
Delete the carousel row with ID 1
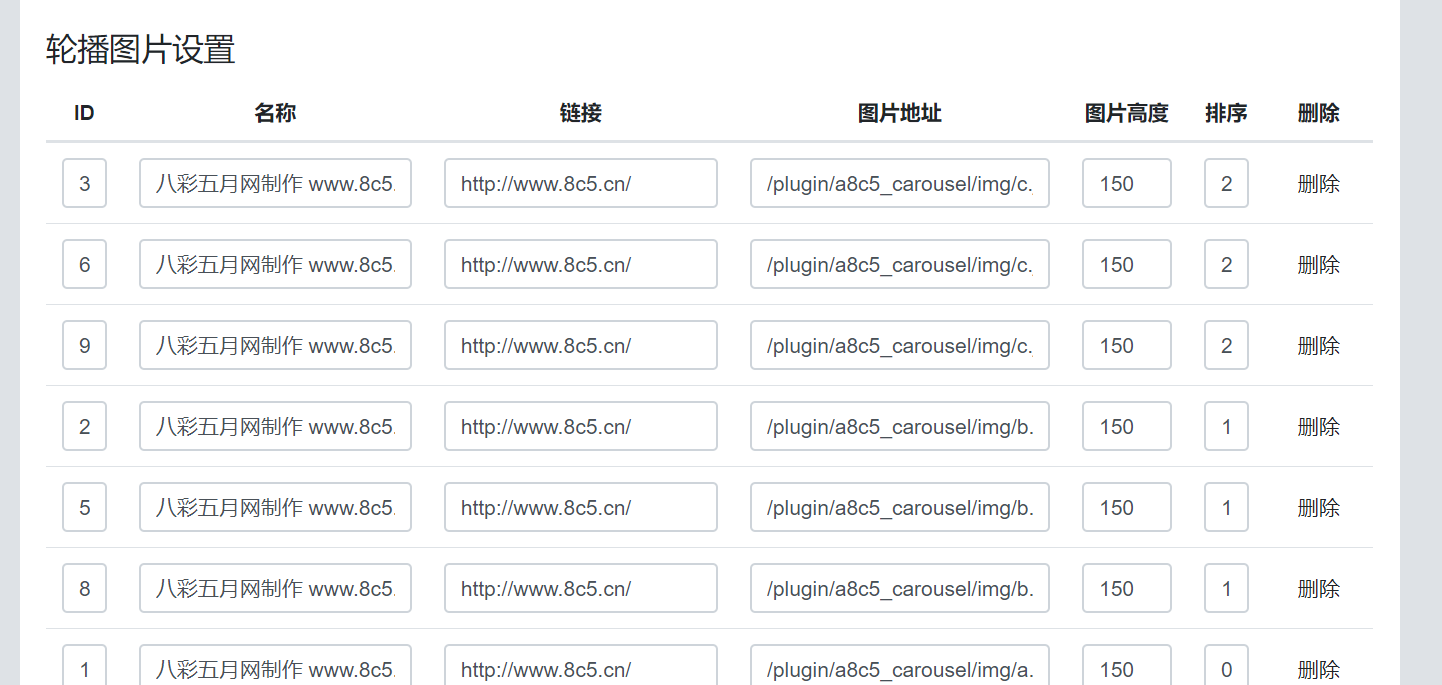click(x=1318, y=669)
